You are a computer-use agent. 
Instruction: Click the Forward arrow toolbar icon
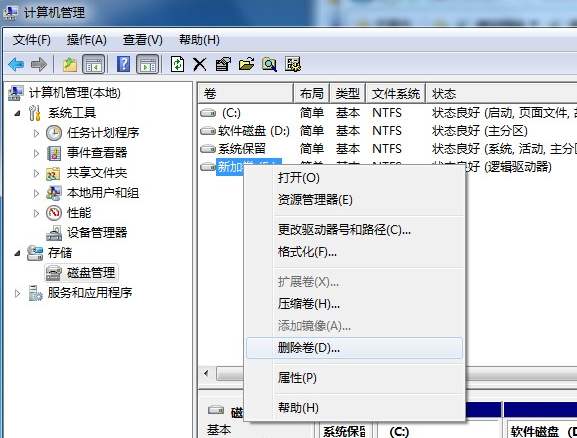[39, 64]
